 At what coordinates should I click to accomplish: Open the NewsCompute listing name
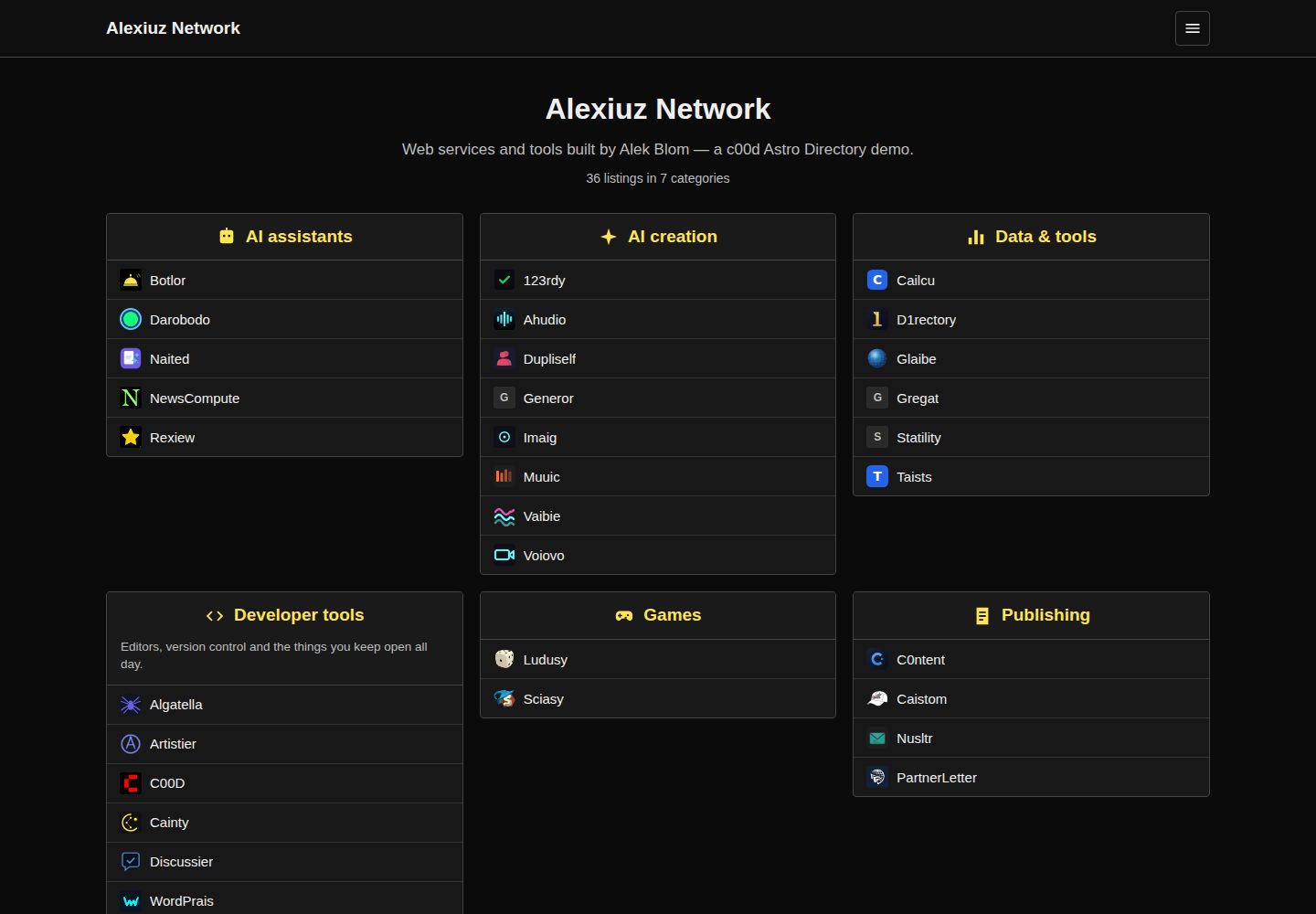tap(195, 399)
